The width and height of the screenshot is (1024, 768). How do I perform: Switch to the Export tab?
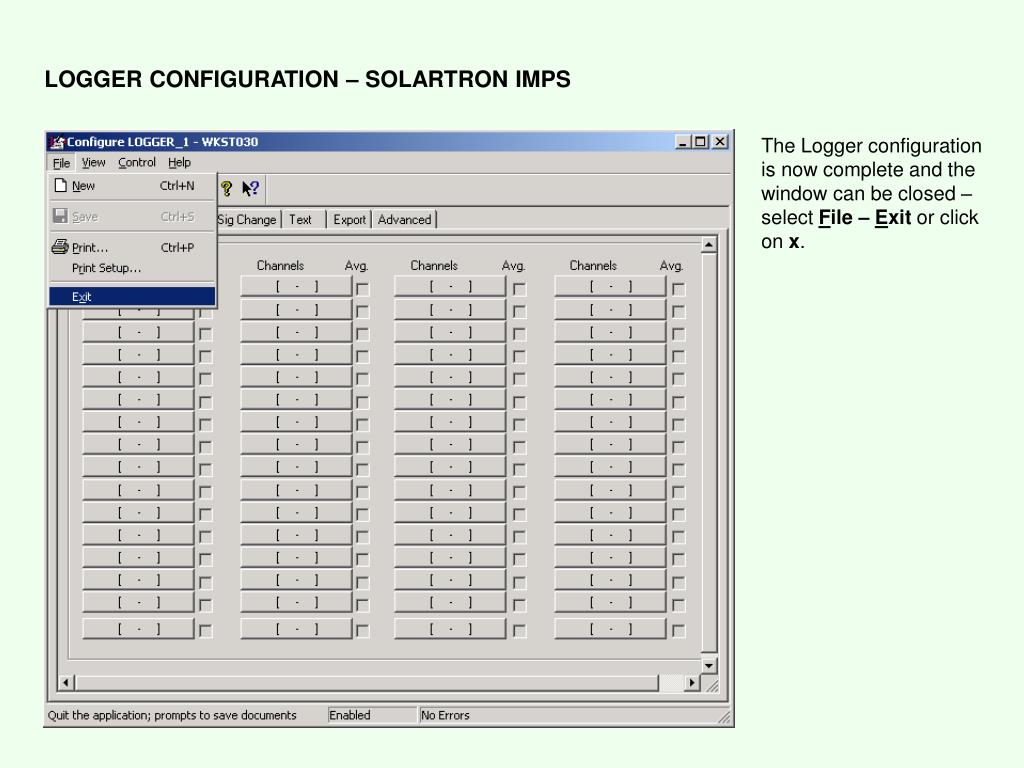point(349,219)
